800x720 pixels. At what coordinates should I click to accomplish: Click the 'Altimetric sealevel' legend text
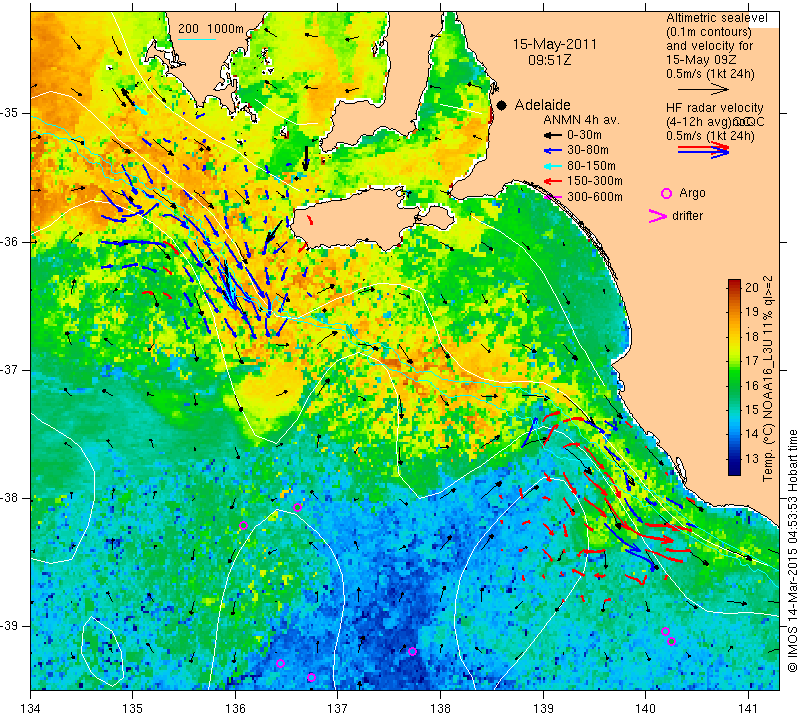(716, 18)
